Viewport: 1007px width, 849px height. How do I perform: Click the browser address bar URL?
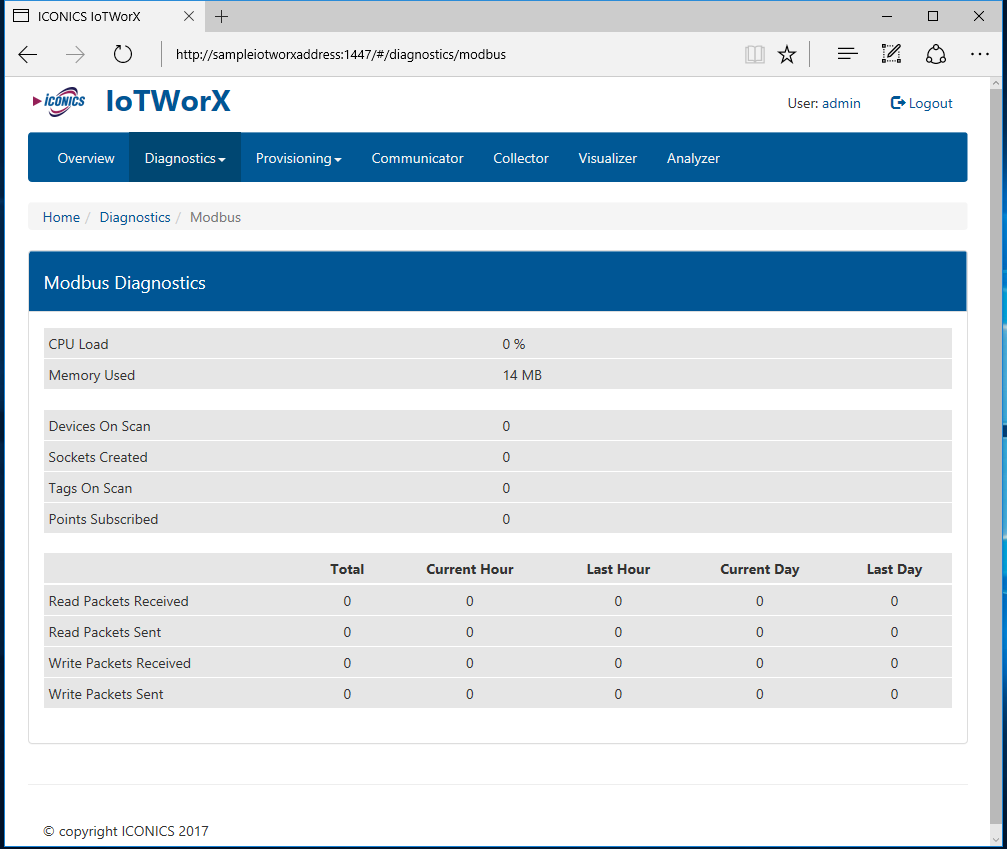(341, 55)
